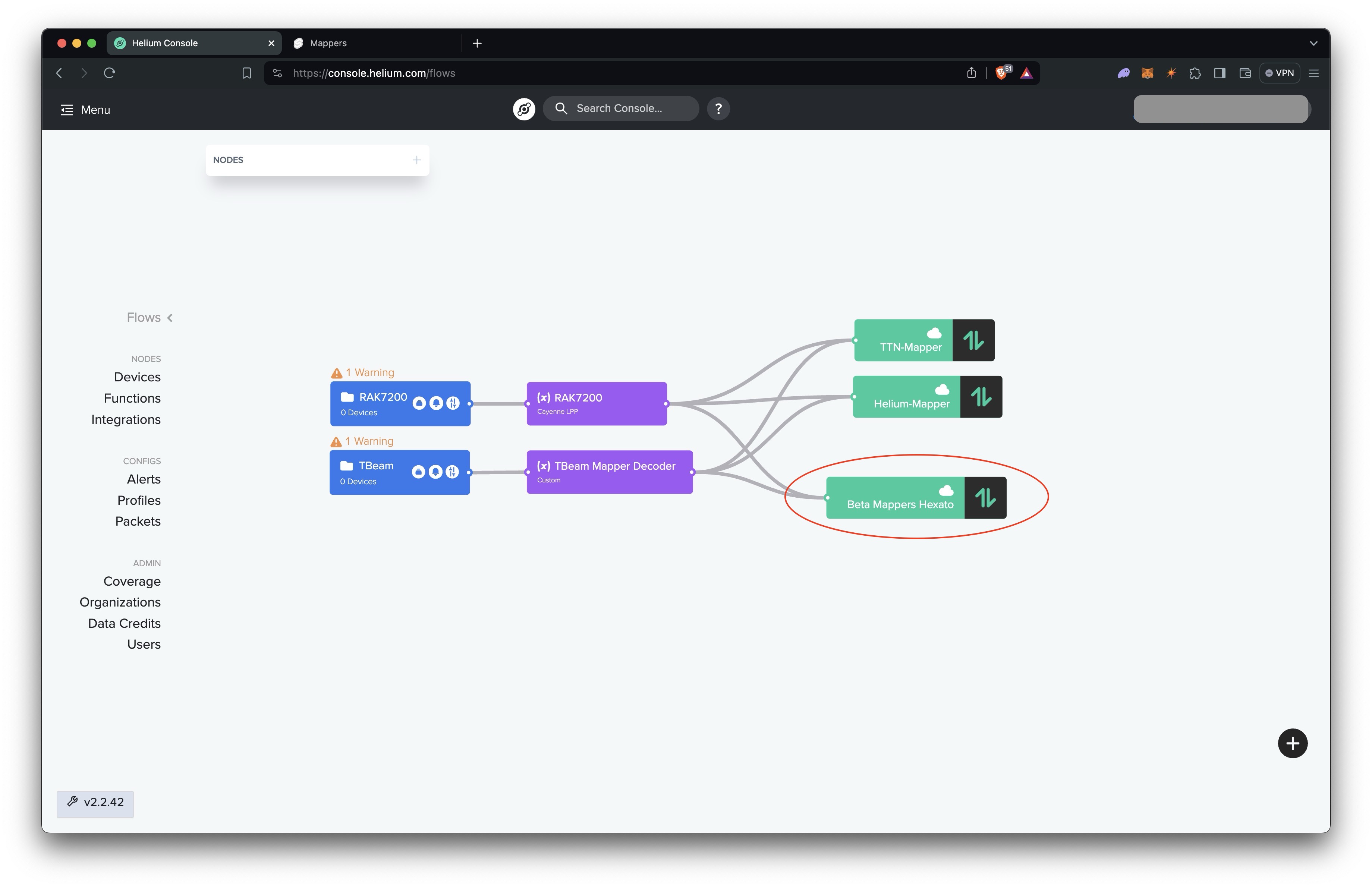Click the TTN-Mapper integration icon
This screenshot has width=1372, height=888.
pos(971,340)
